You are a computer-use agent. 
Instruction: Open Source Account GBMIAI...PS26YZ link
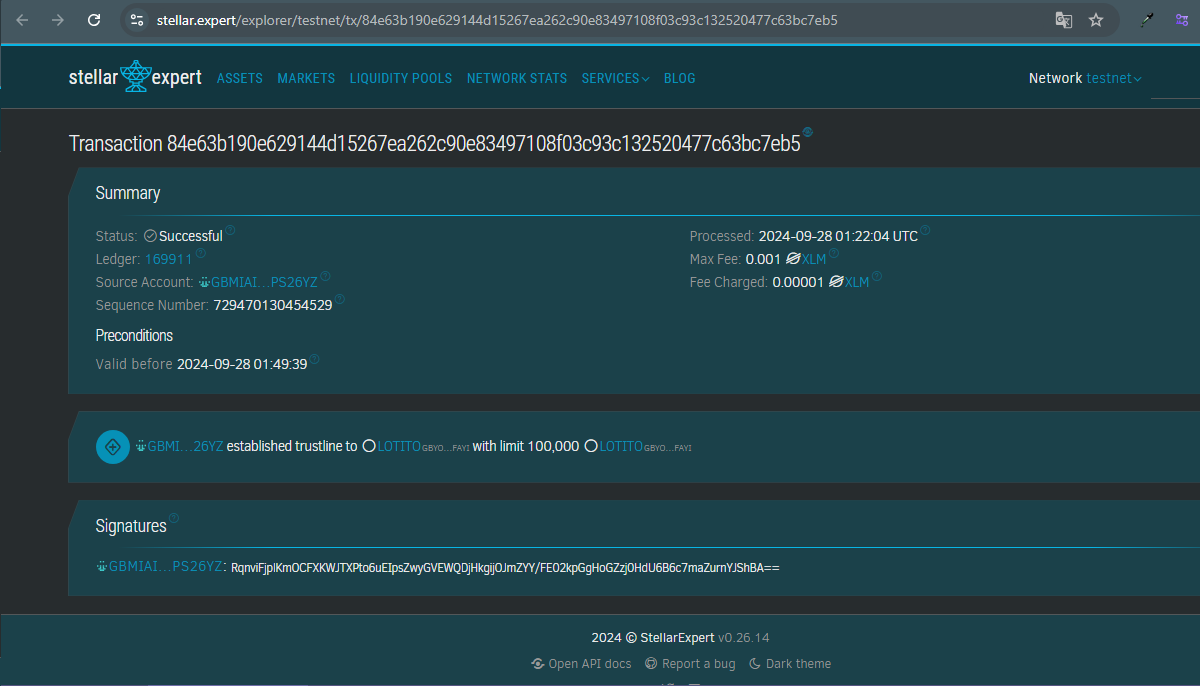(x=257, y=282)
